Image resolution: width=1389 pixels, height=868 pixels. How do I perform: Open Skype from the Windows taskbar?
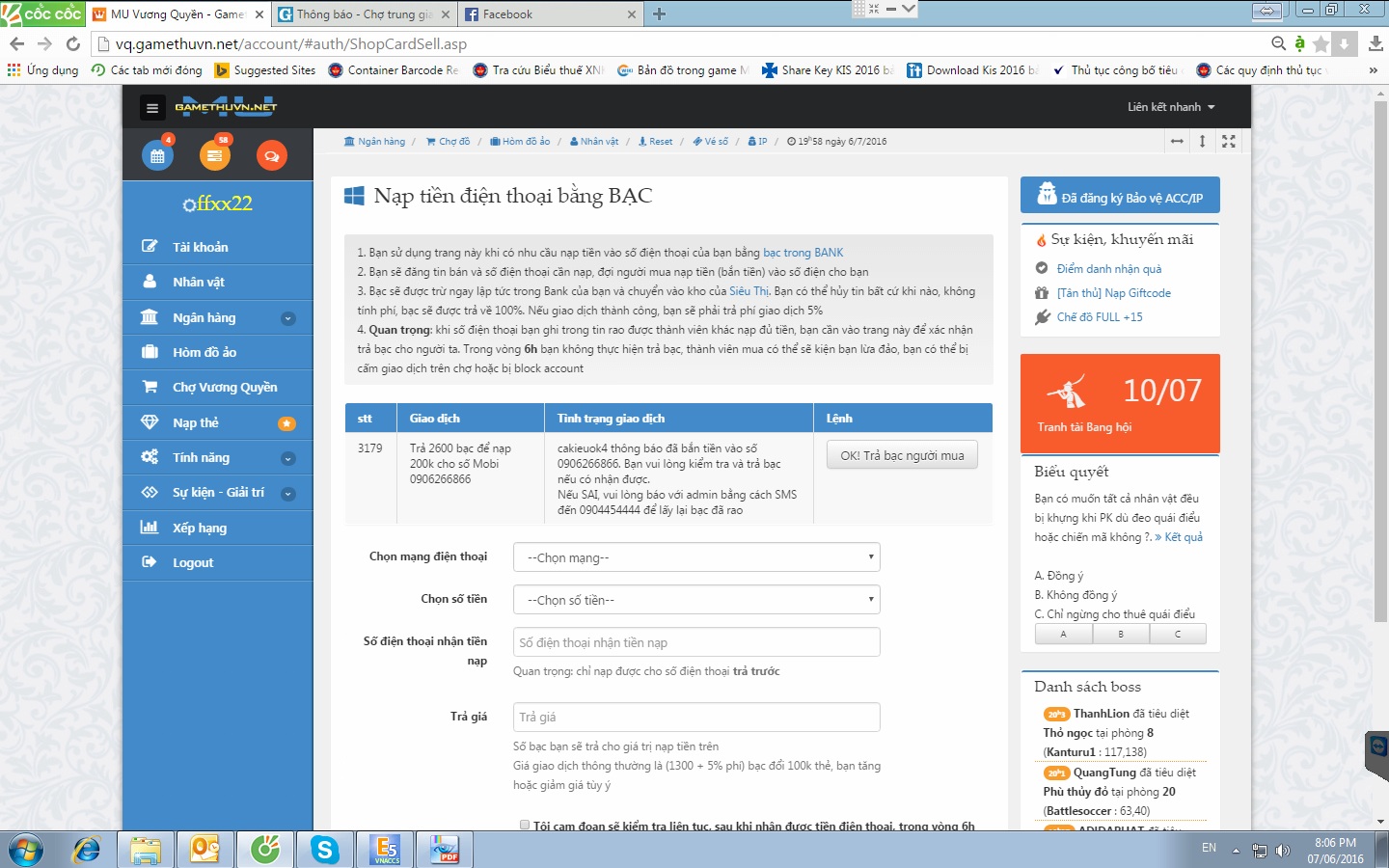point(324,850)
